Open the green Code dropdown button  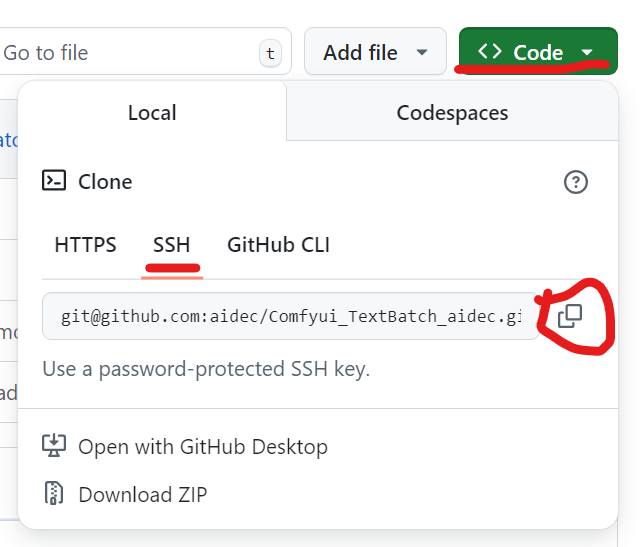click(x=538, y=51)
